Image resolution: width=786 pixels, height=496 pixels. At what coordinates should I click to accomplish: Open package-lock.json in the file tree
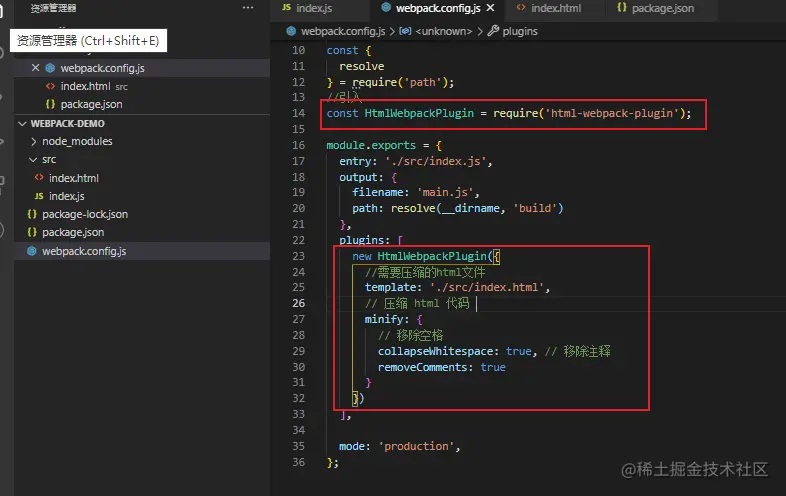click(85, 214)
